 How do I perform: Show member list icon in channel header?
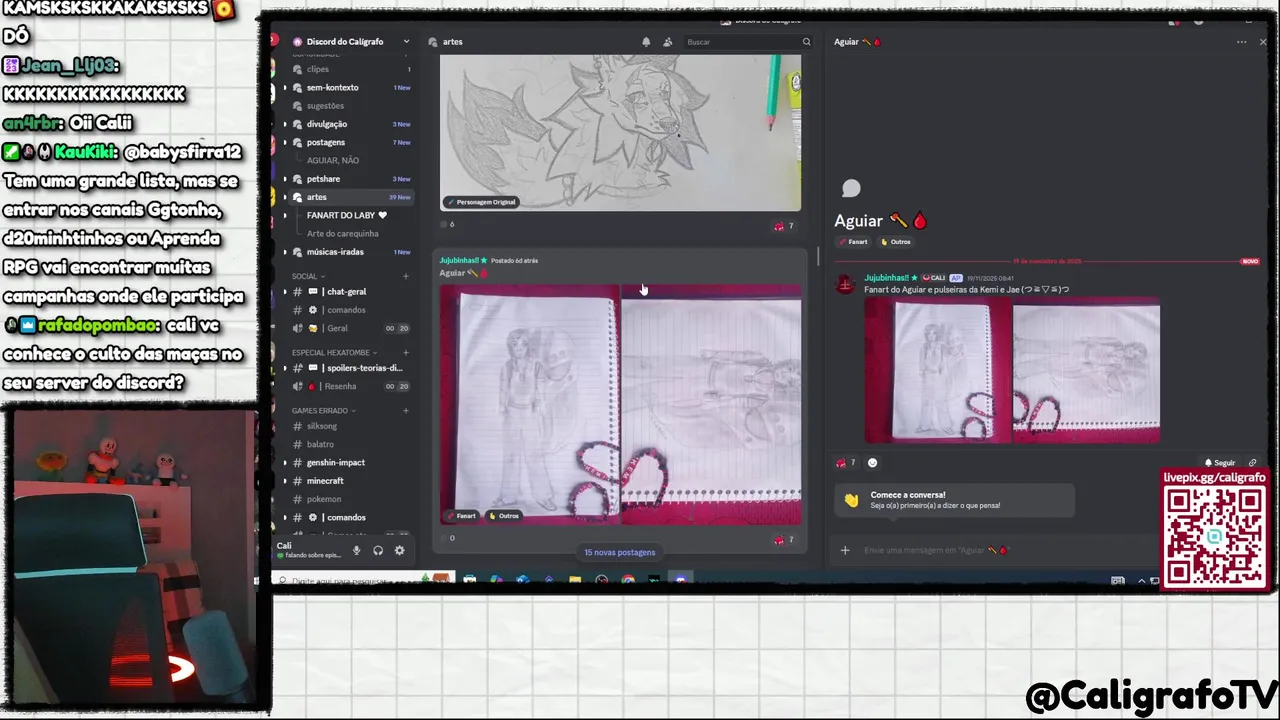coord(667,42)
